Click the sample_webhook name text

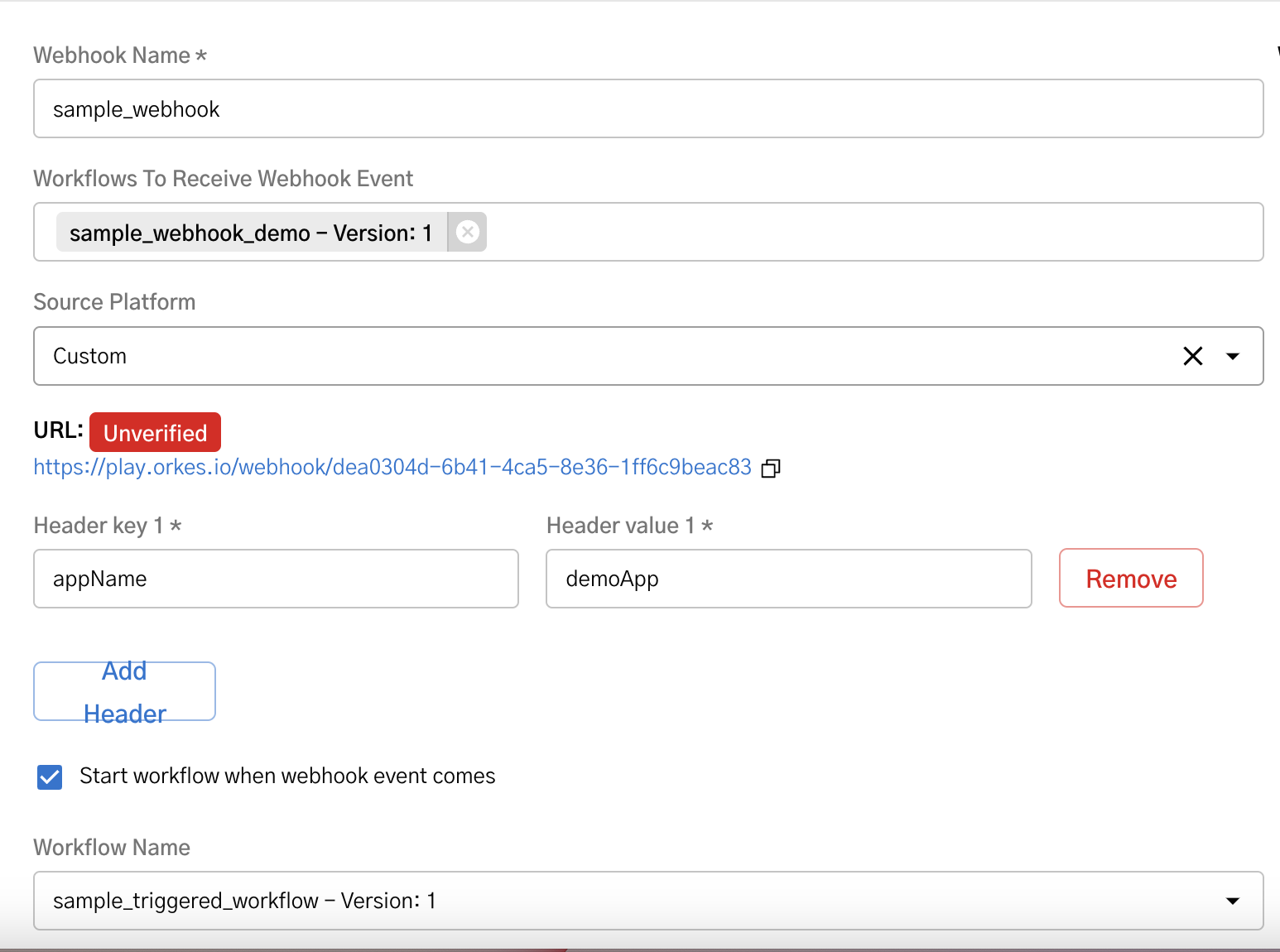point(135,108)
